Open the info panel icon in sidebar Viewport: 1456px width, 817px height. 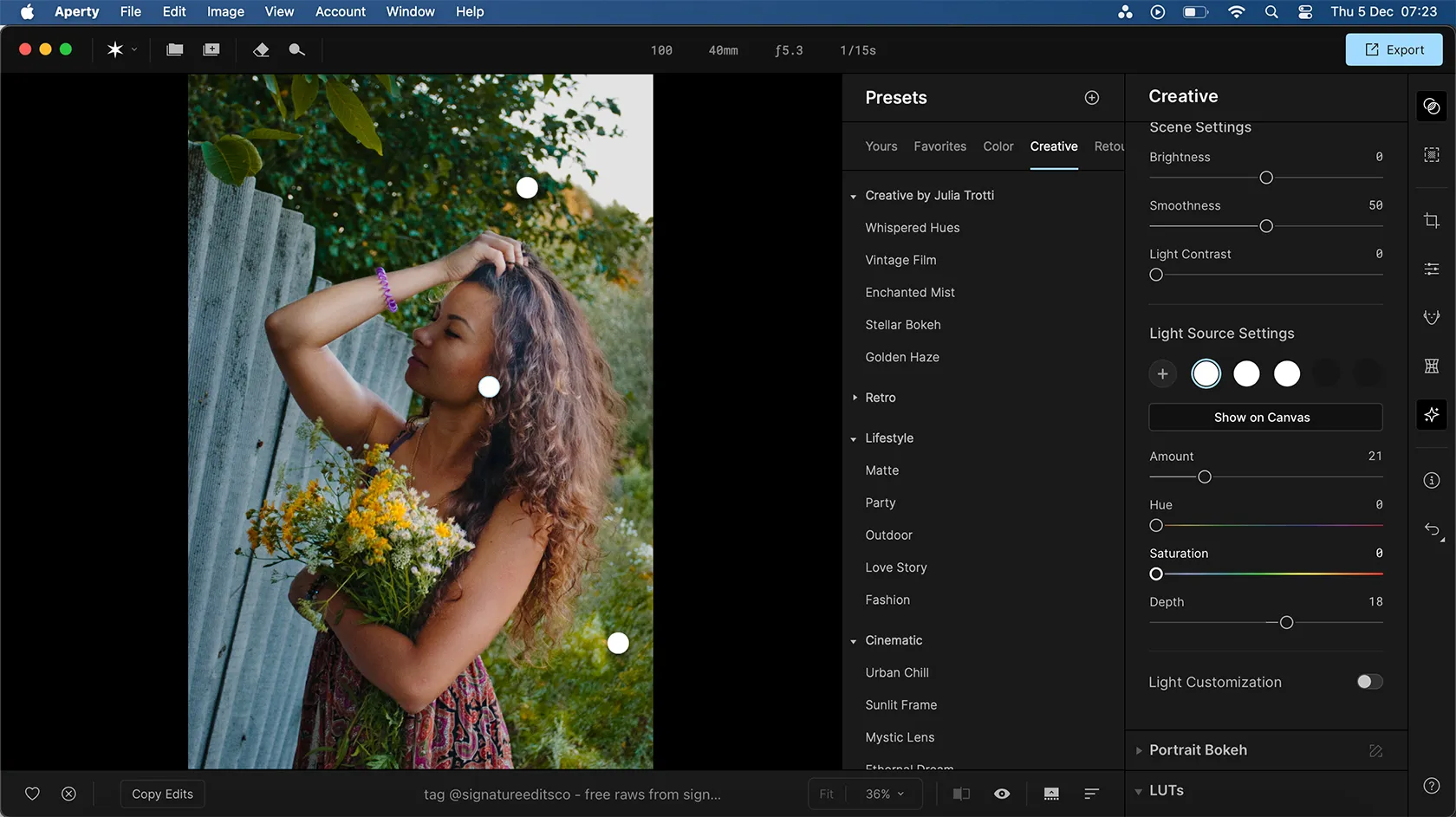1431,481
